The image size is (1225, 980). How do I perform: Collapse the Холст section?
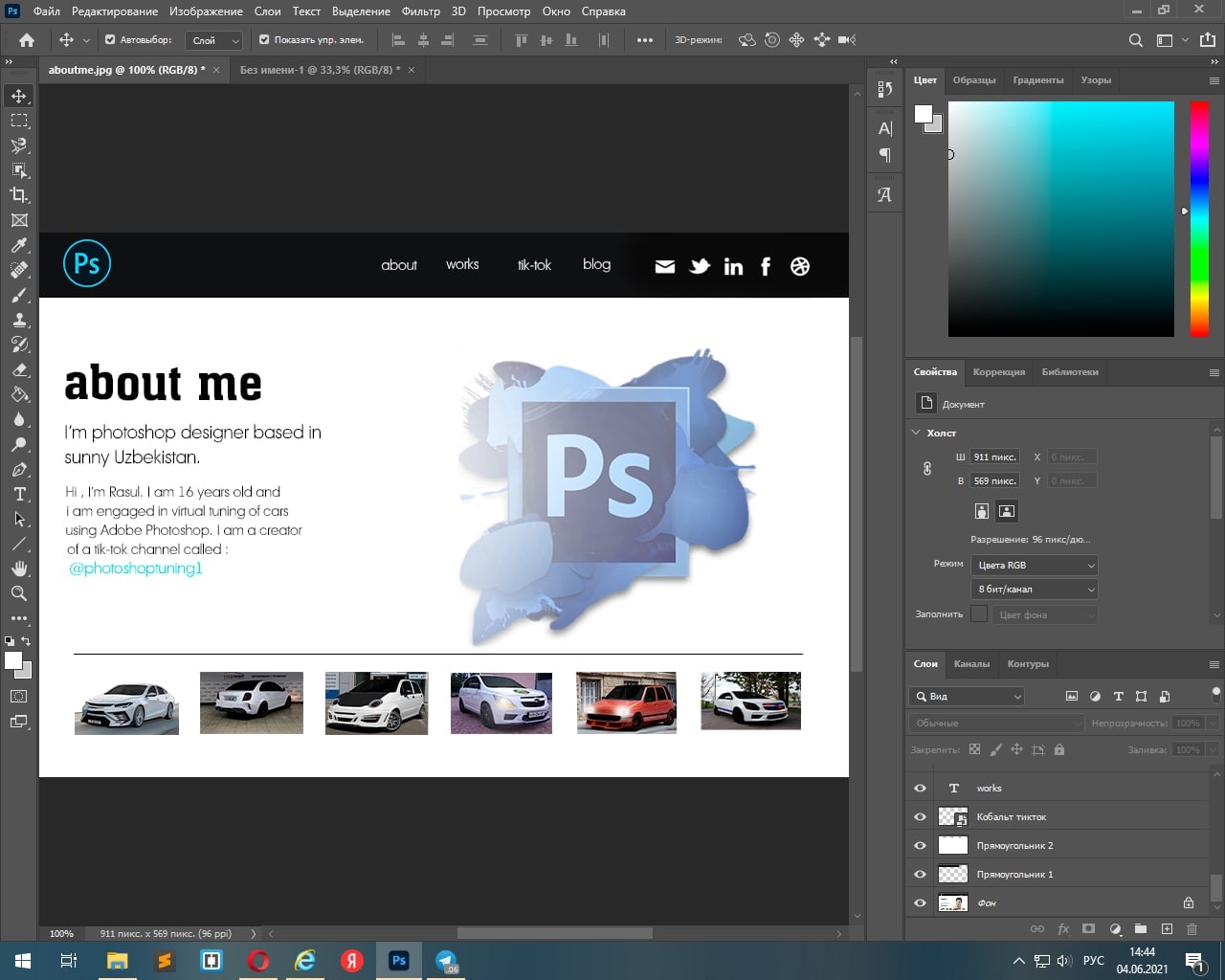pyautogui.click(x=917, y=433)
